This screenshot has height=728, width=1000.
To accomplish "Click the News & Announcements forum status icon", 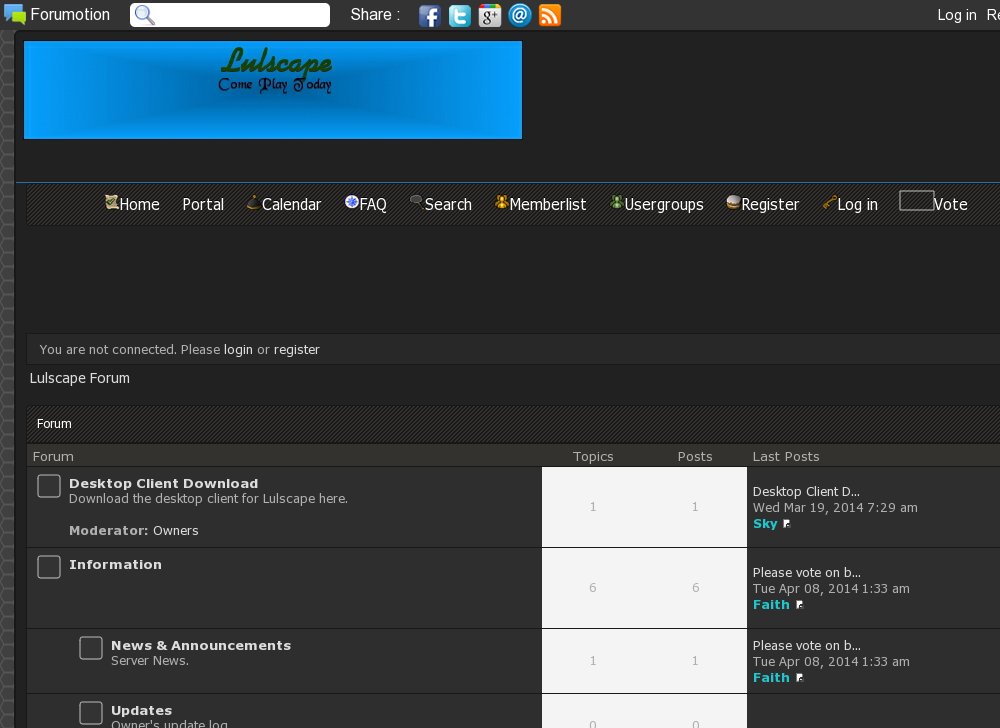I will click(91, 648).
